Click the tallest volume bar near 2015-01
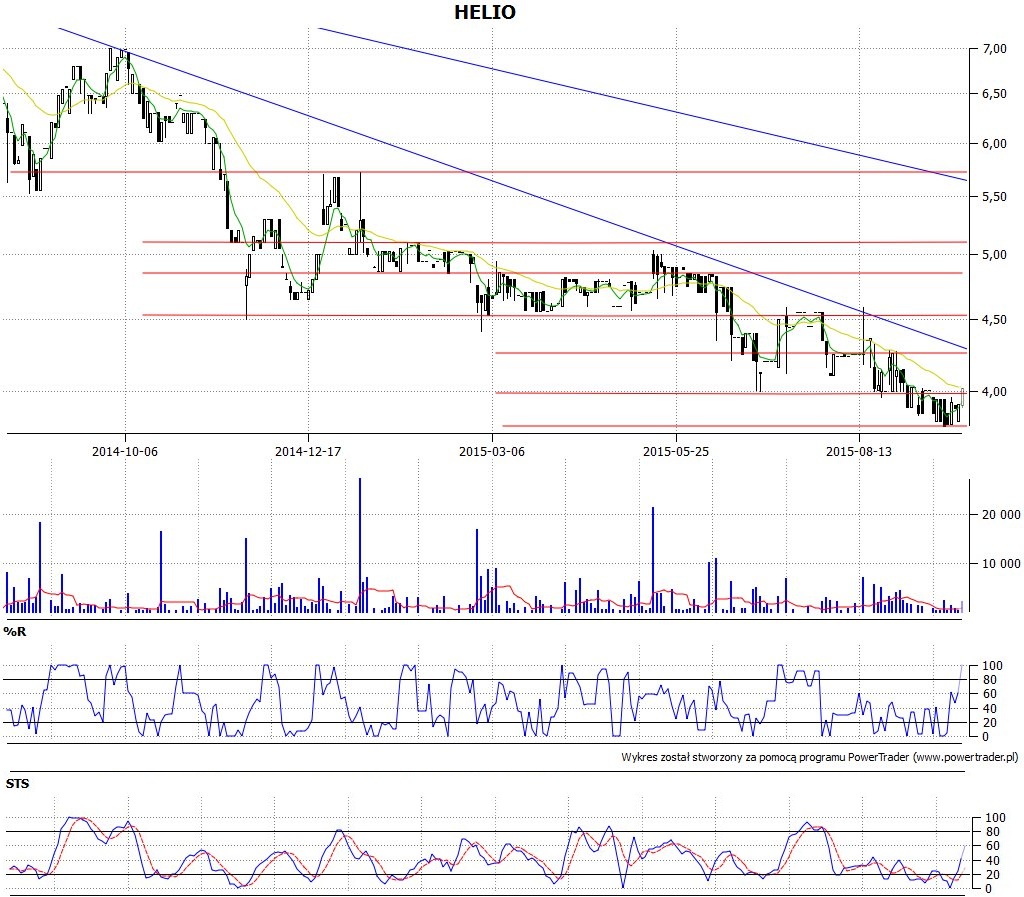Screen dimensions: 1024x897 [359, 545]
